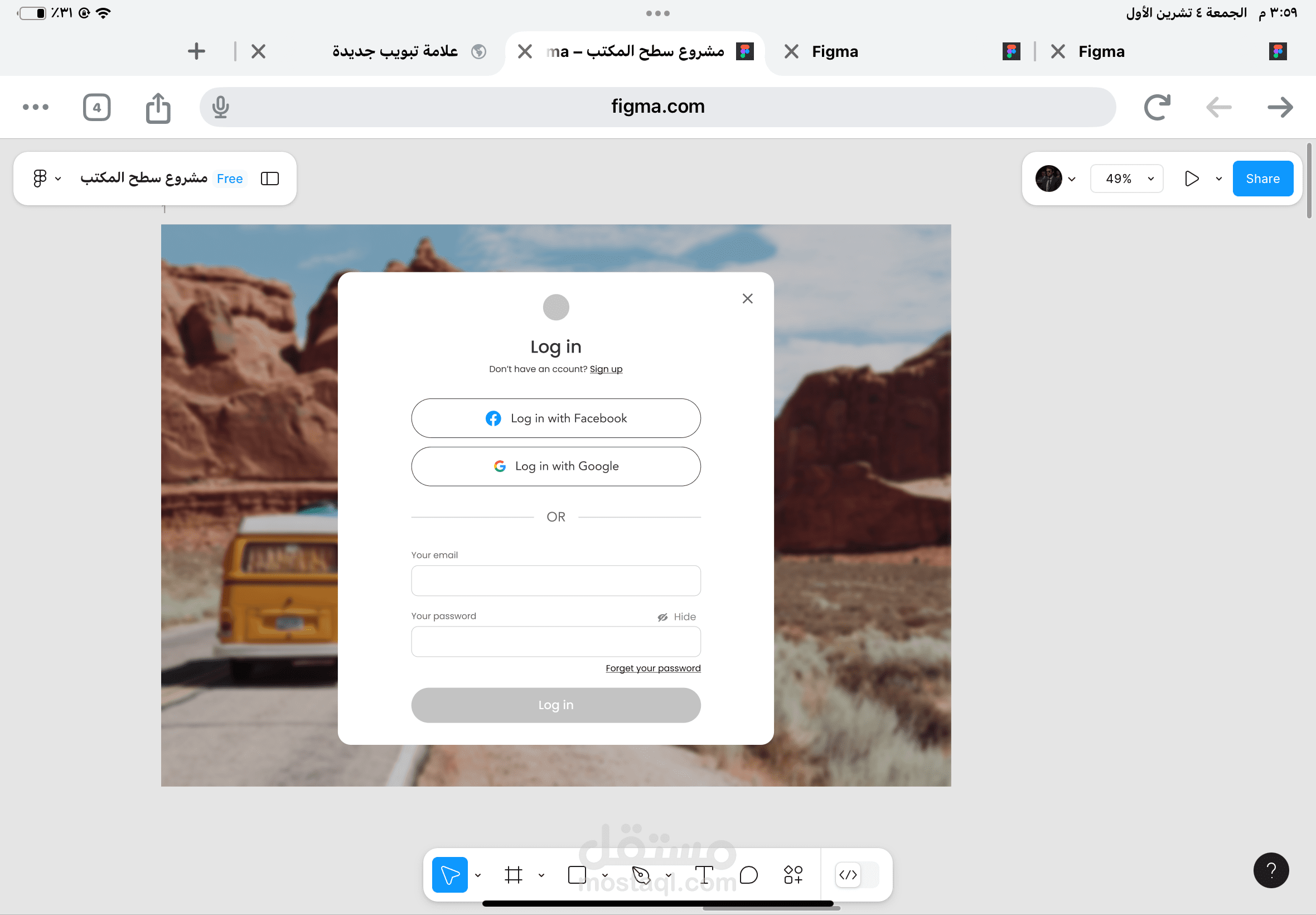The width and height of the screenshot is (1316, 915).
Task: Start the prototype presentation play button
Action: point(1192,179)
